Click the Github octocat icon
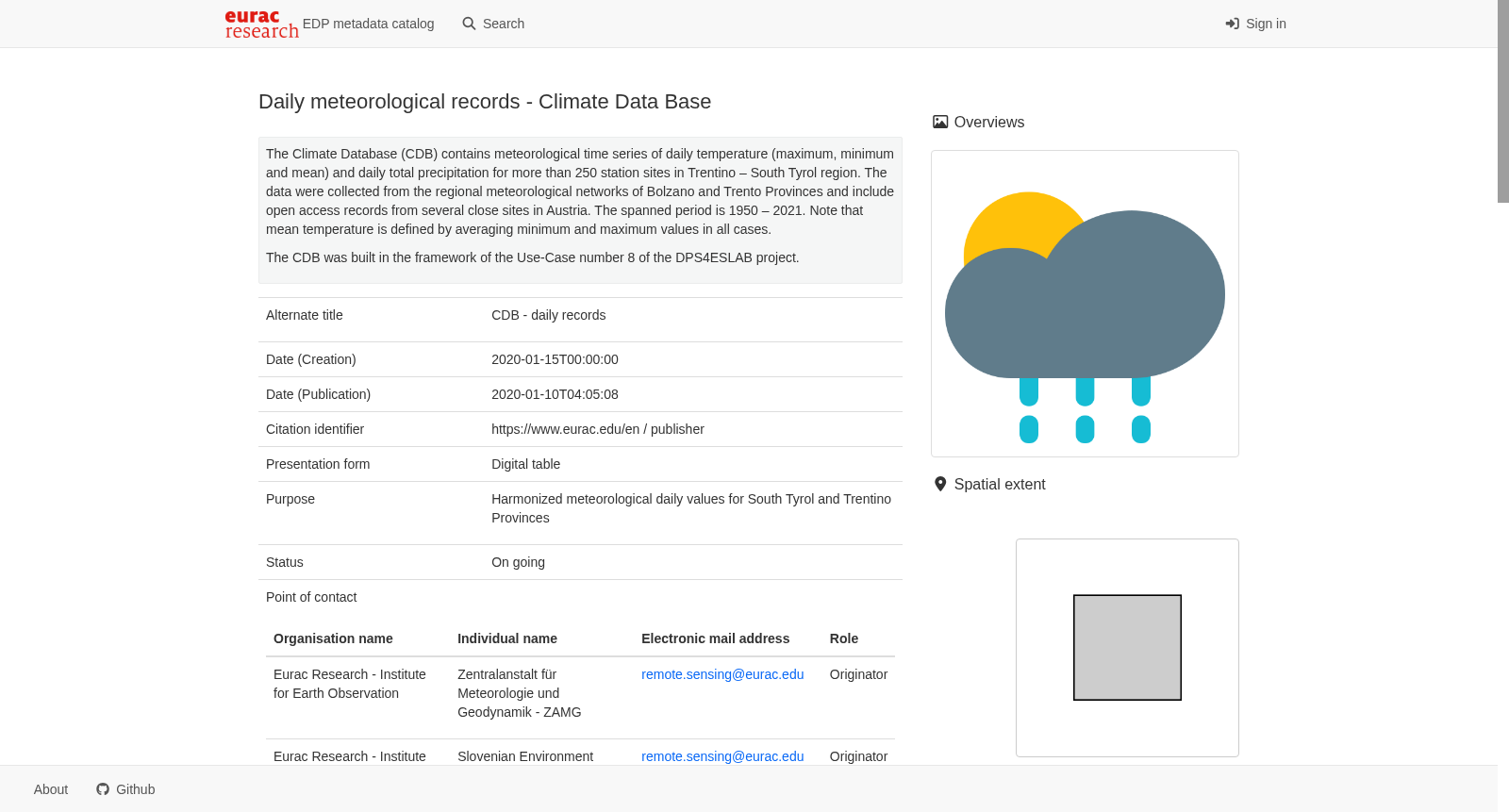The width and height of the screenshot is (1509, 812). coord(103,789)
